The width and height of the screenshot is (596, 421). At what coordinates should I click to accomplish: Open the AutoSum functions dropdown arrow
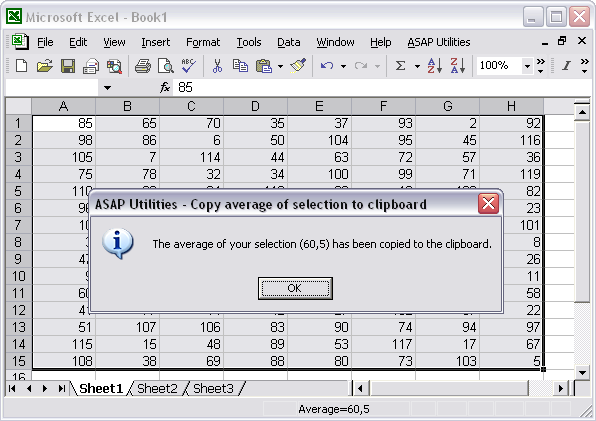click(x=417, y=66)
